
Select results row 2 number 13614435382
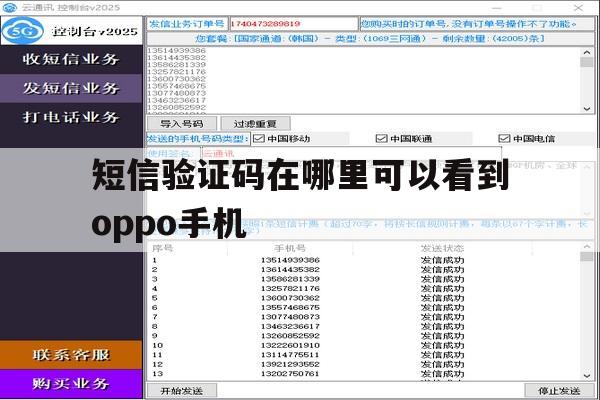tap(290, 269)
